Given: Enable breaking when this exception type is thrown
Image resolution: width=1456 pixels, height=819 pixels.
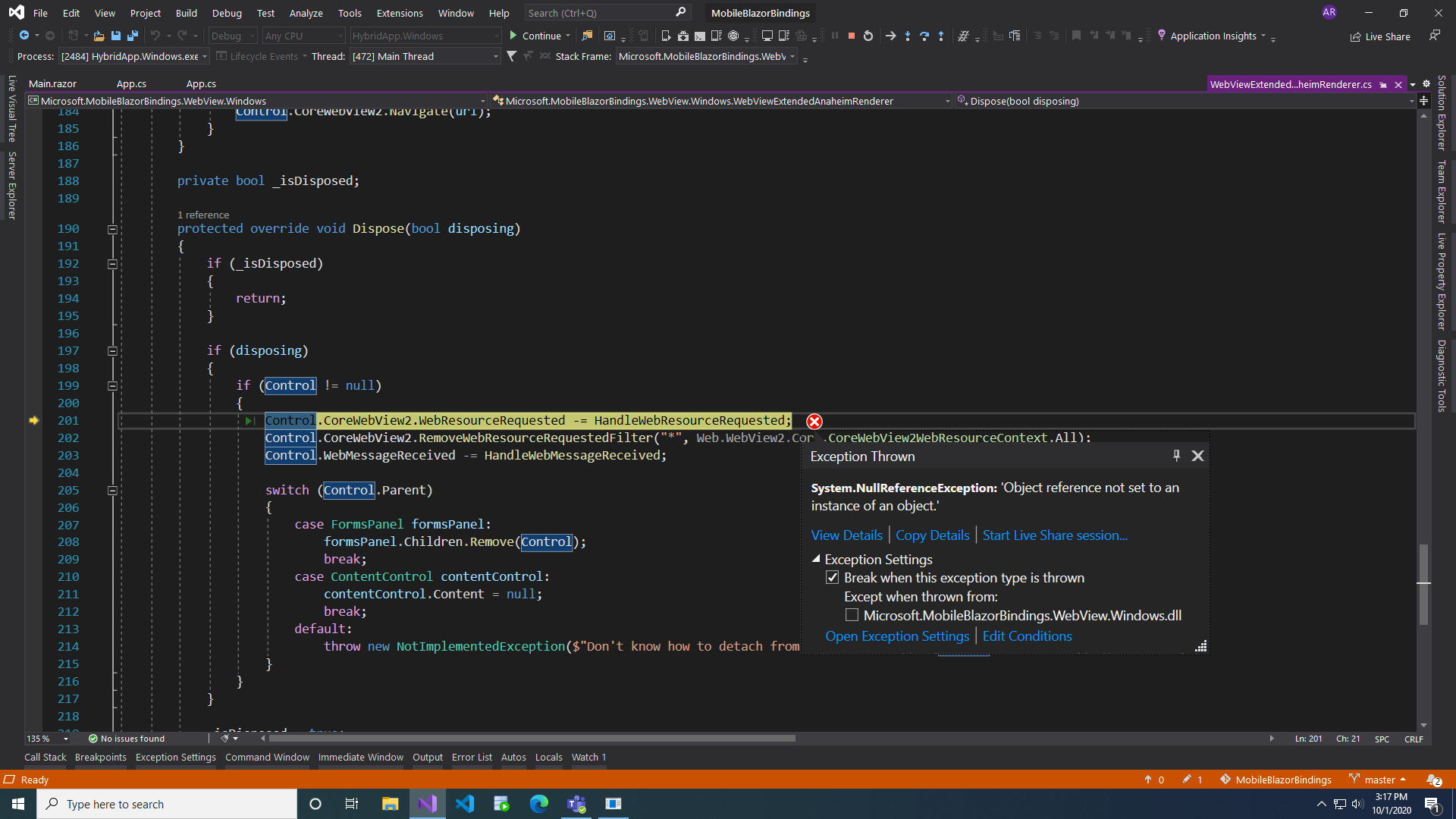Looking at the screenshot, I should 833,577.
